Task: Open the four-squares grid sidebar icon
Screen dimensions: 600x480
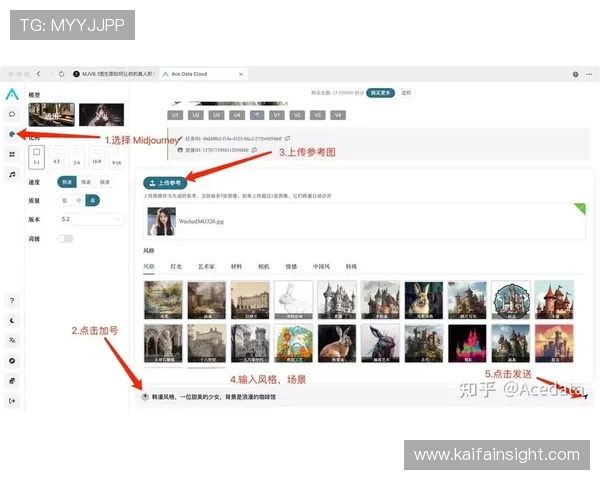Action: [x=12, y=154]
